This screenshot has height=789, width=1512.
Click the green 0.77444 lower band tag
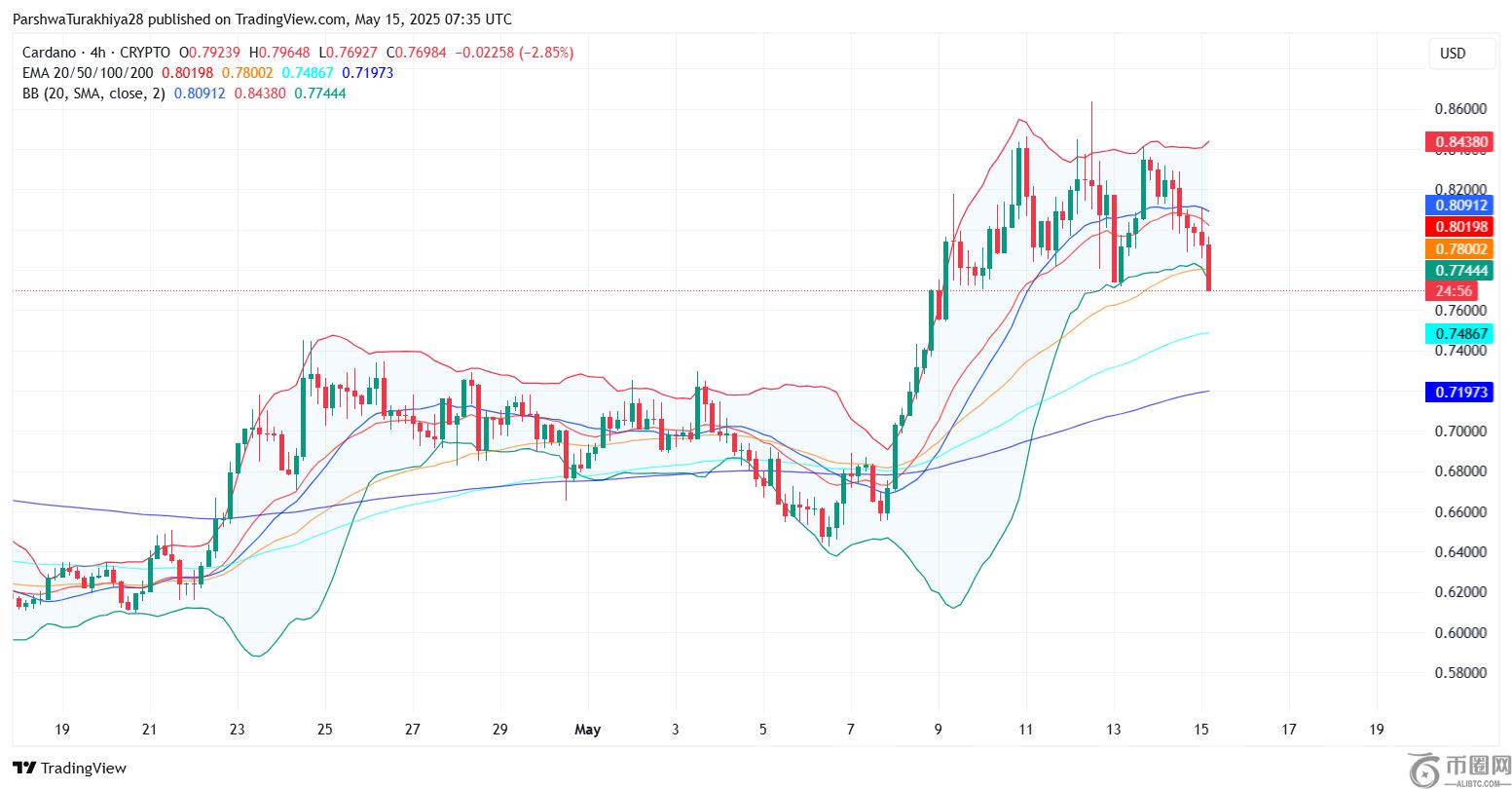pyautogui.click(x=1459, y=270)
